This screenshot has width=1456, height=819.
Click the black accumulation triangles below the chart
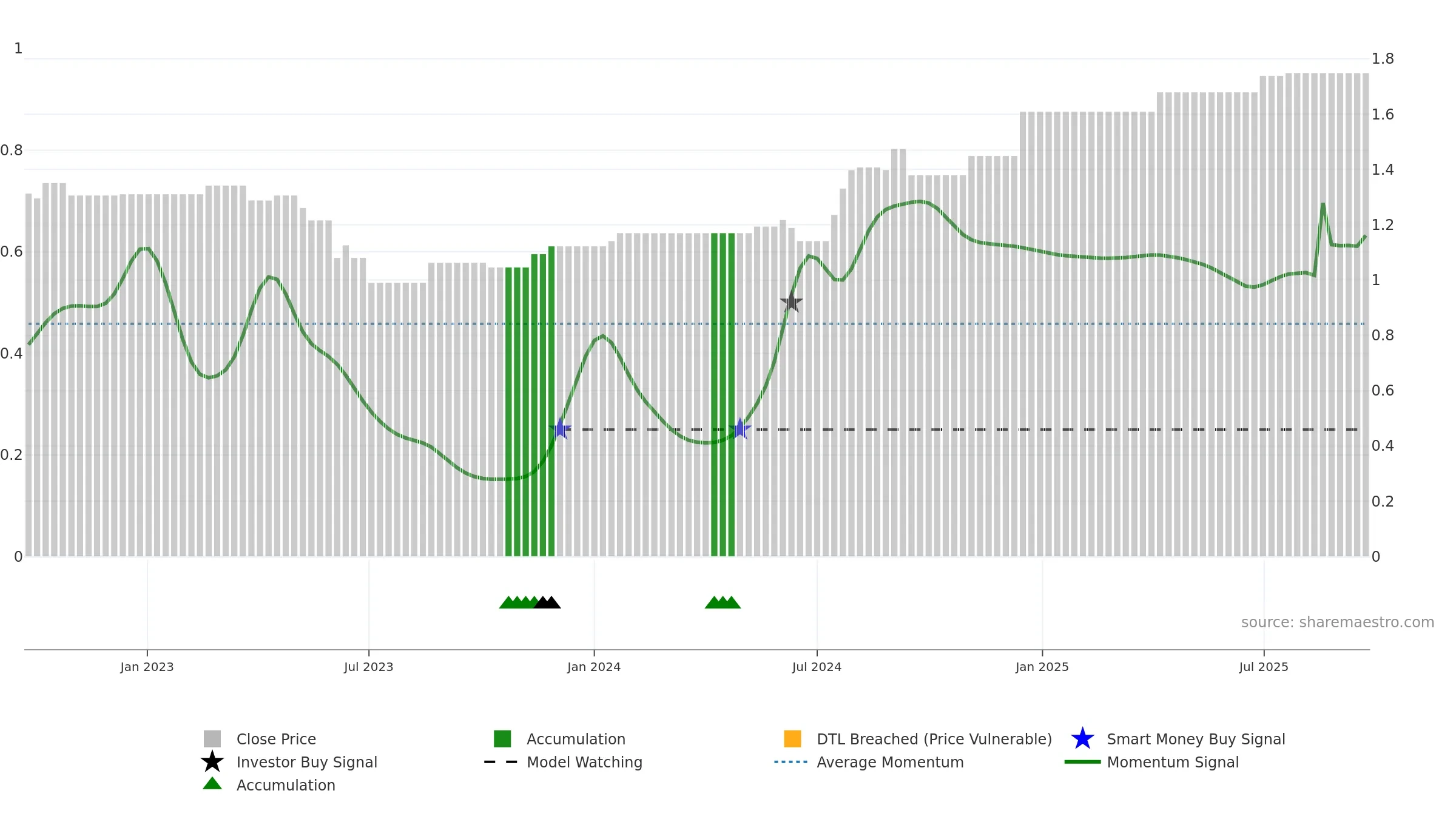coord(547,602)
